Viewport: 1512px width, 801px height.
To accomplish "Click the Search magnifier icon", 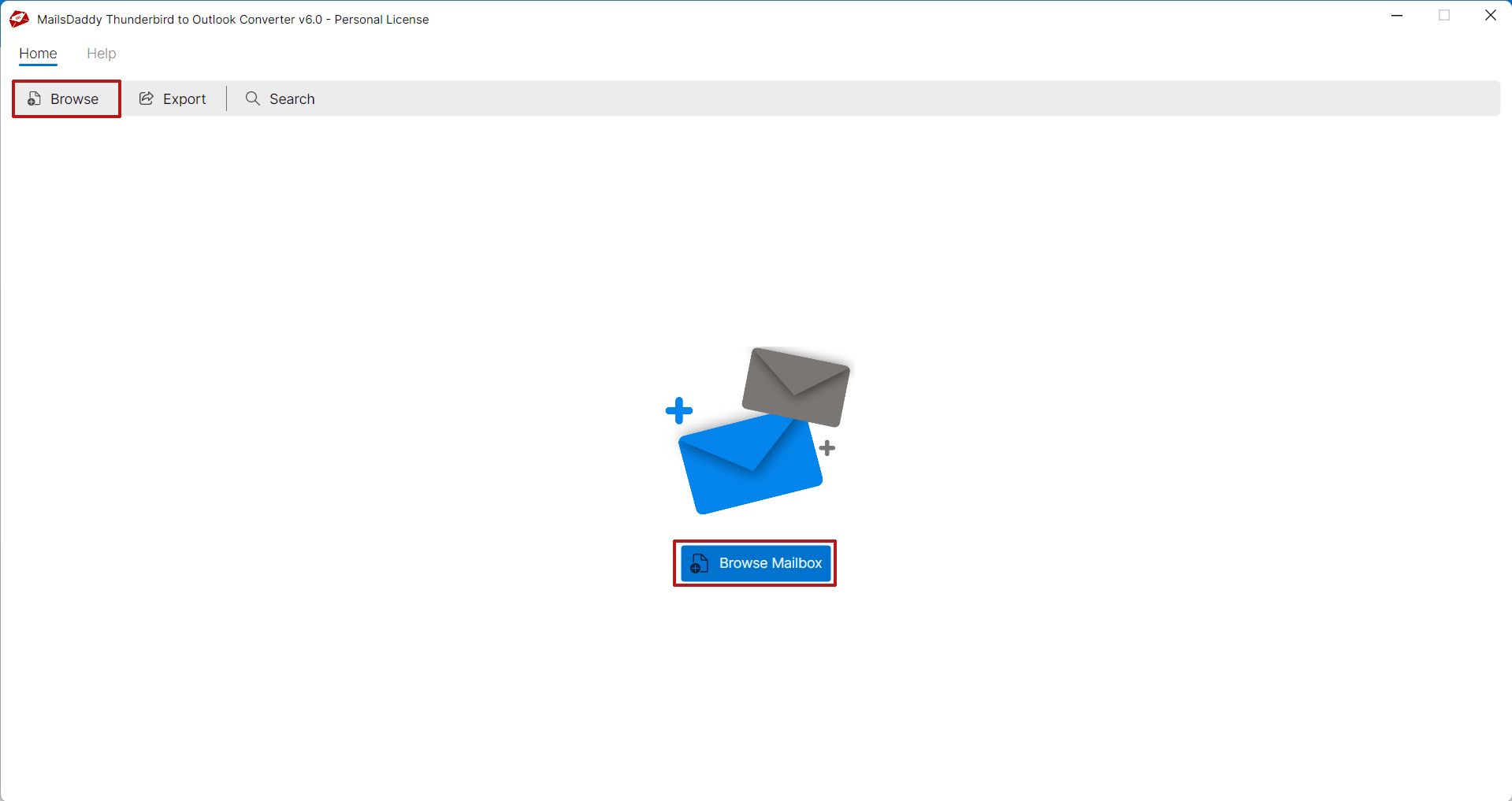I will [252, 98].
